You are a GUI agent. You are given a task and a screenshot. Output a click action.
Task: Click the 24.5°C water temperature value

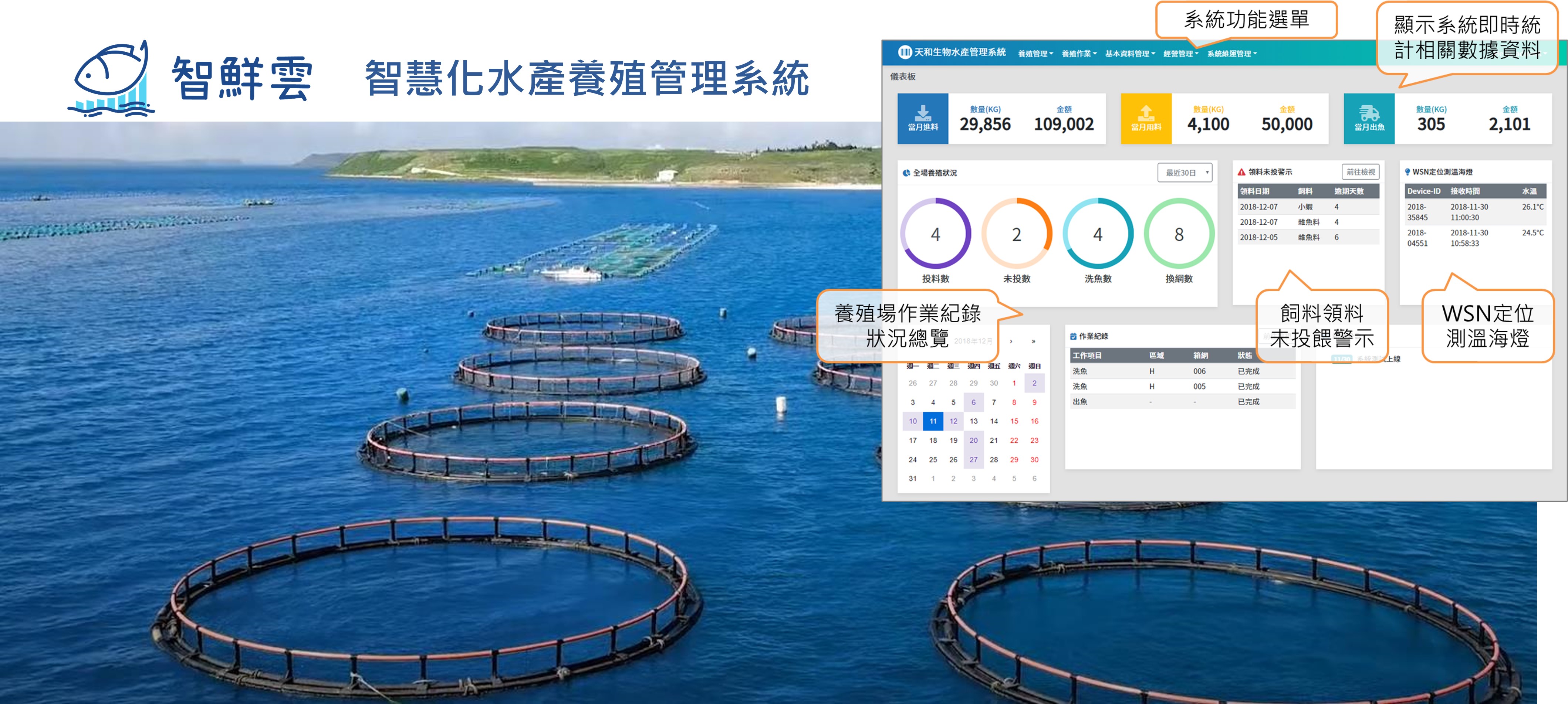click(1533, 232)
